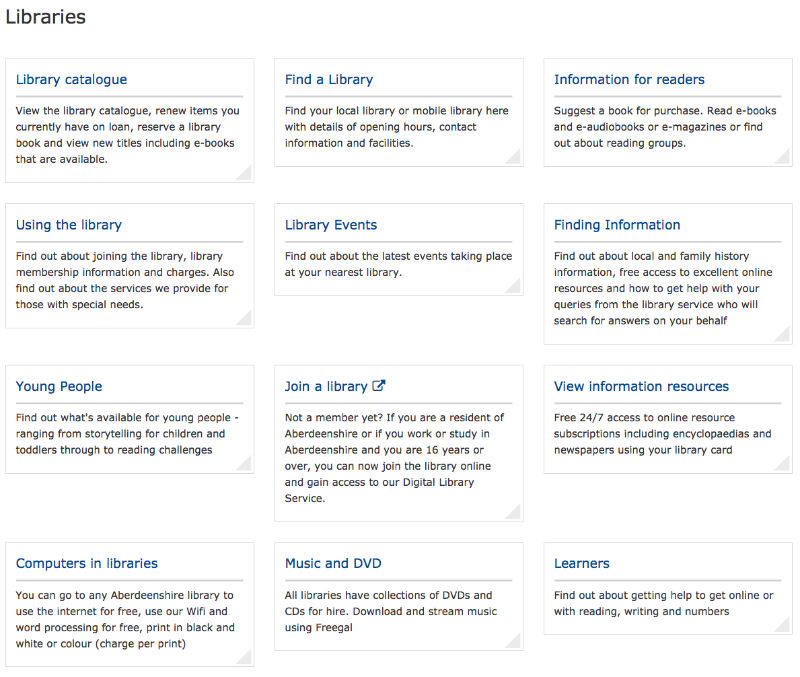Visit the Young People page
The width and height of the screenshot is (800, 677).
click(59, 386)
